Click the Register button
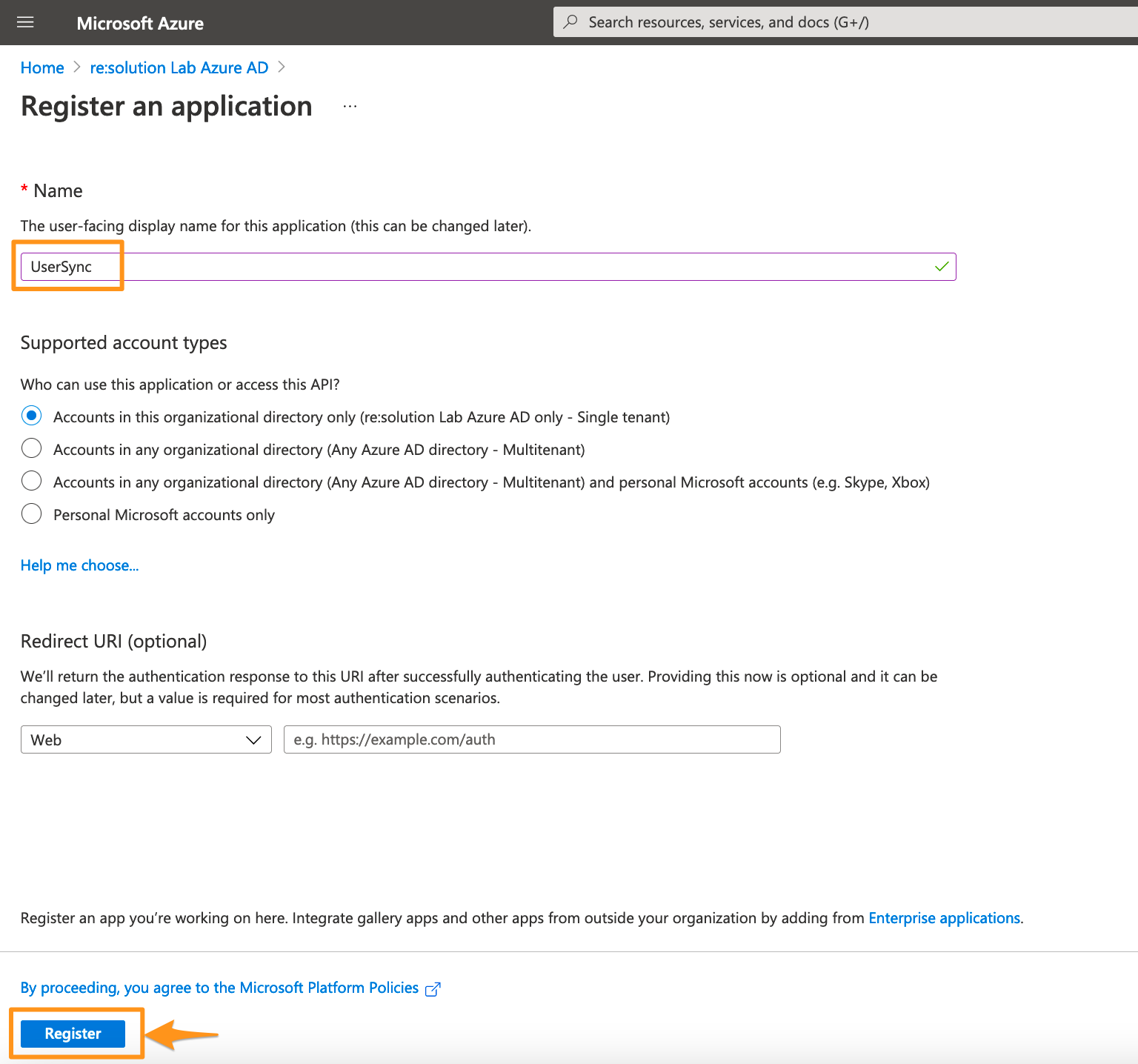 [x=73, y=1034]
